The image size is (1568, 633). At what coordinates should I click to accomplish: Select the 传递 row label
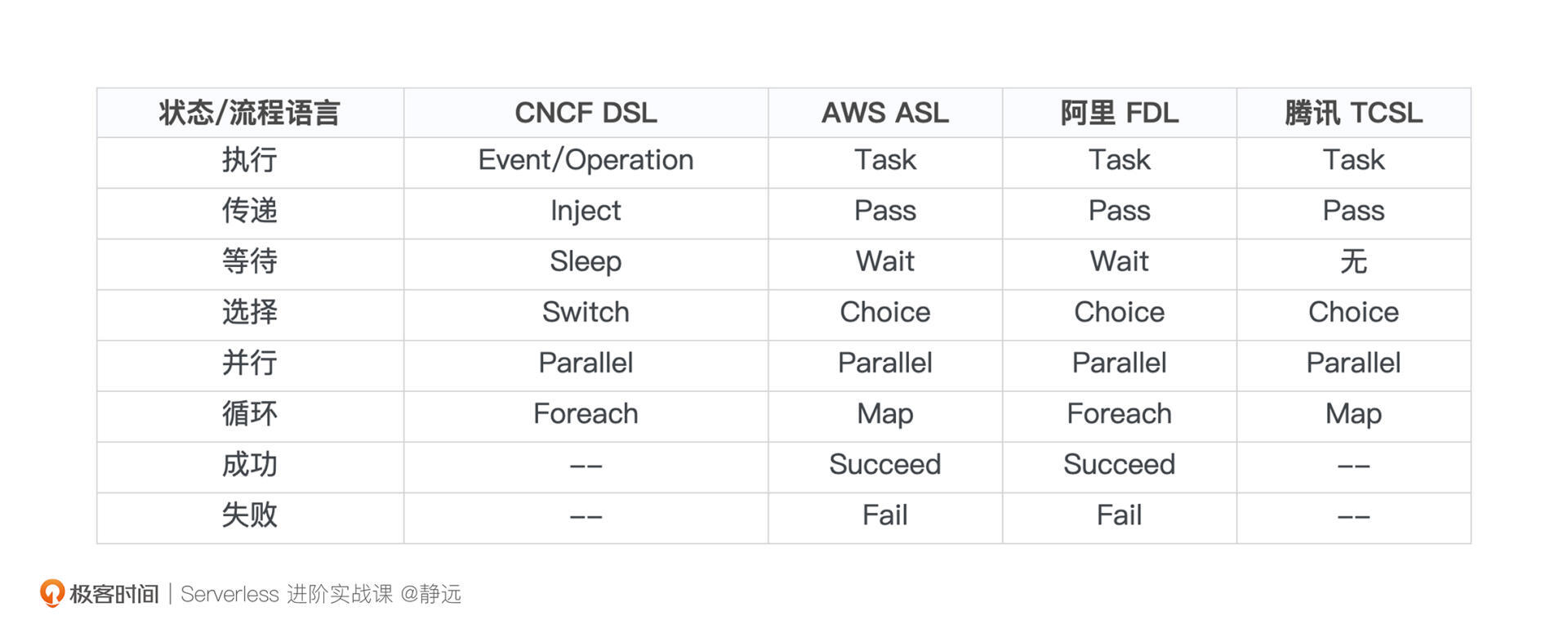point(250,211)
